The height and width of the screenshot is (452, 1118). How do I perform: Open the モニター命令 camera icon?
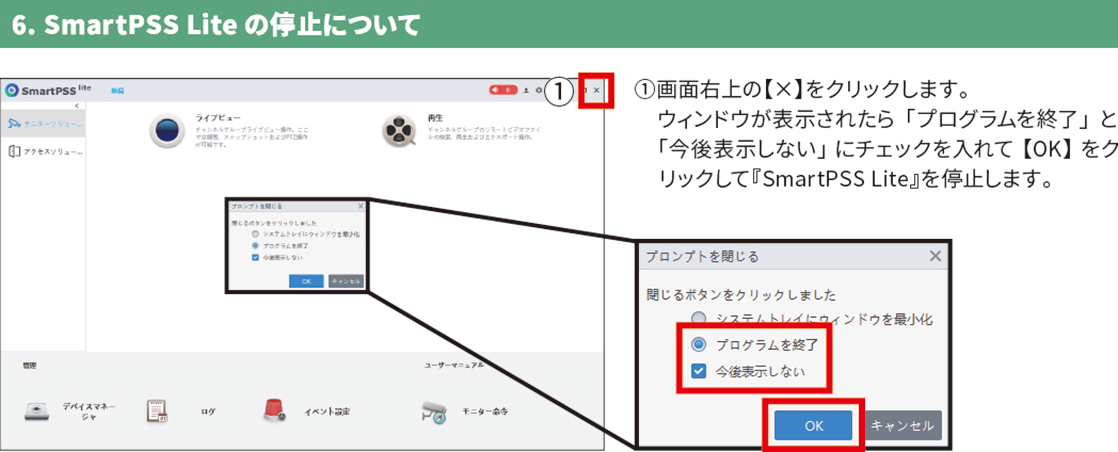[x=434, y=412]
